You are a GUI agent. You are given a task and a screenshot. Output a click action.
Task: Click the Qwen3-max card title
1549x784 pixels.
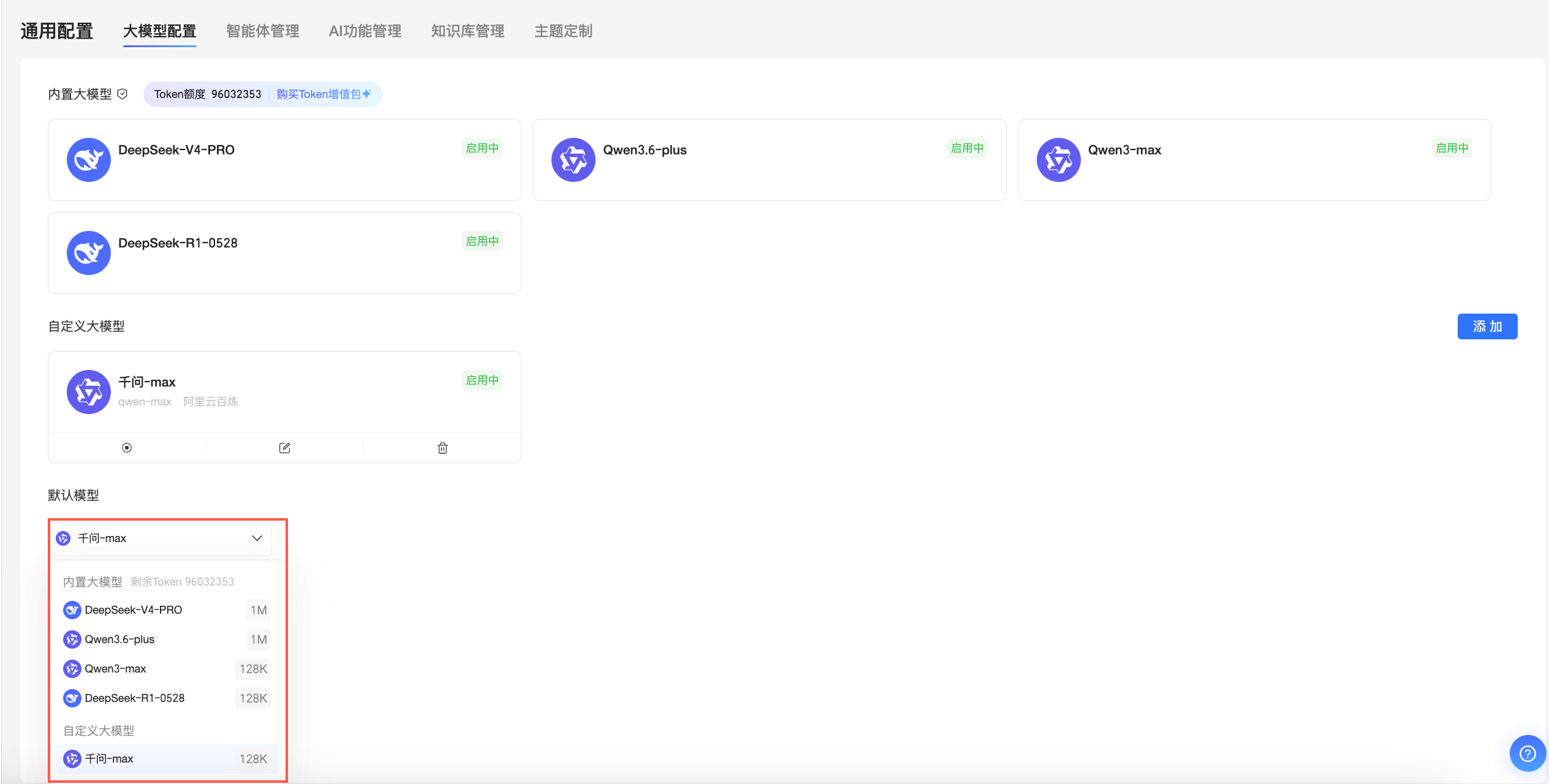coord(1124,150)
